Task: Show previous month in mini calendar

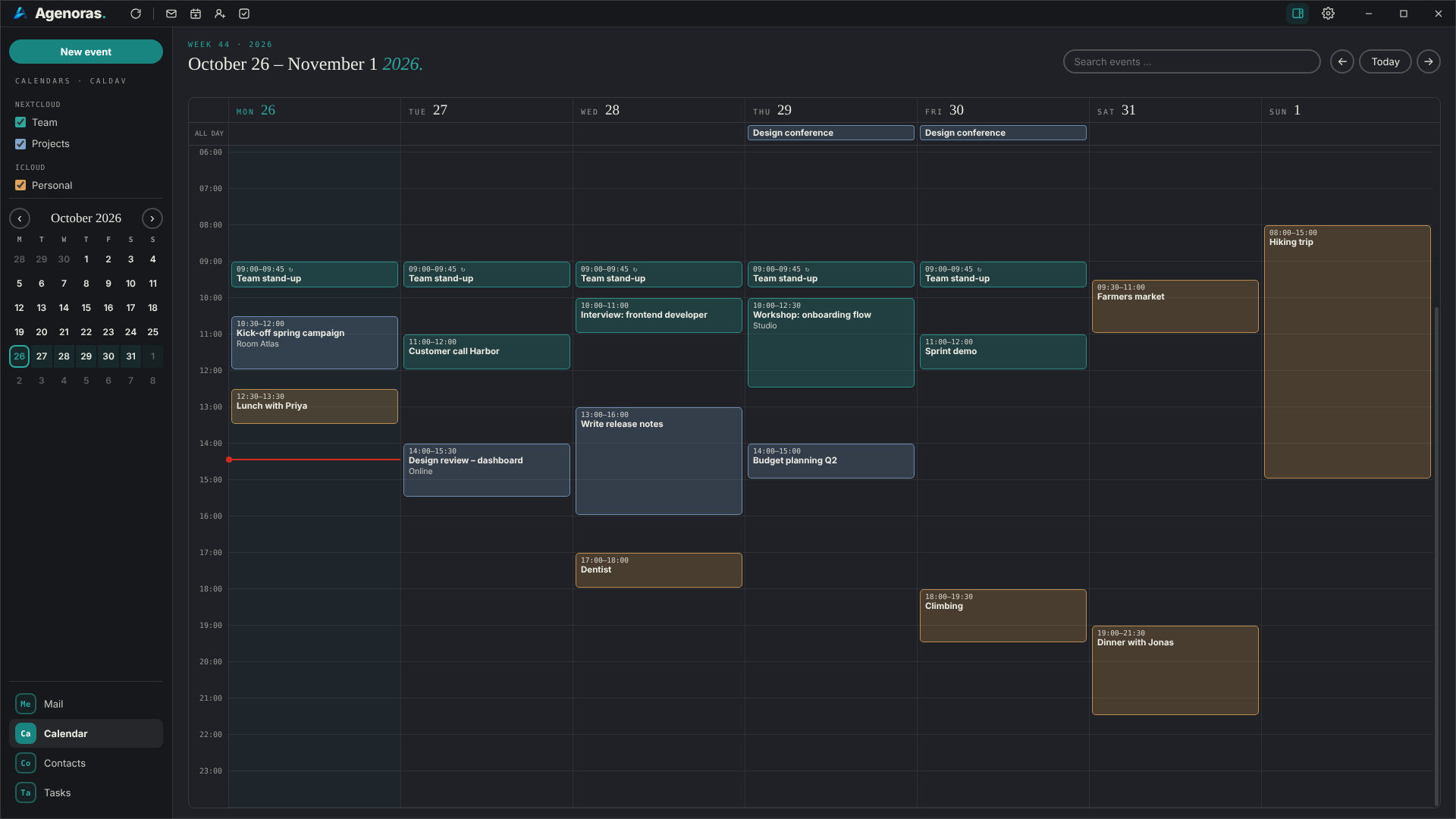Action: coord(20,218)
